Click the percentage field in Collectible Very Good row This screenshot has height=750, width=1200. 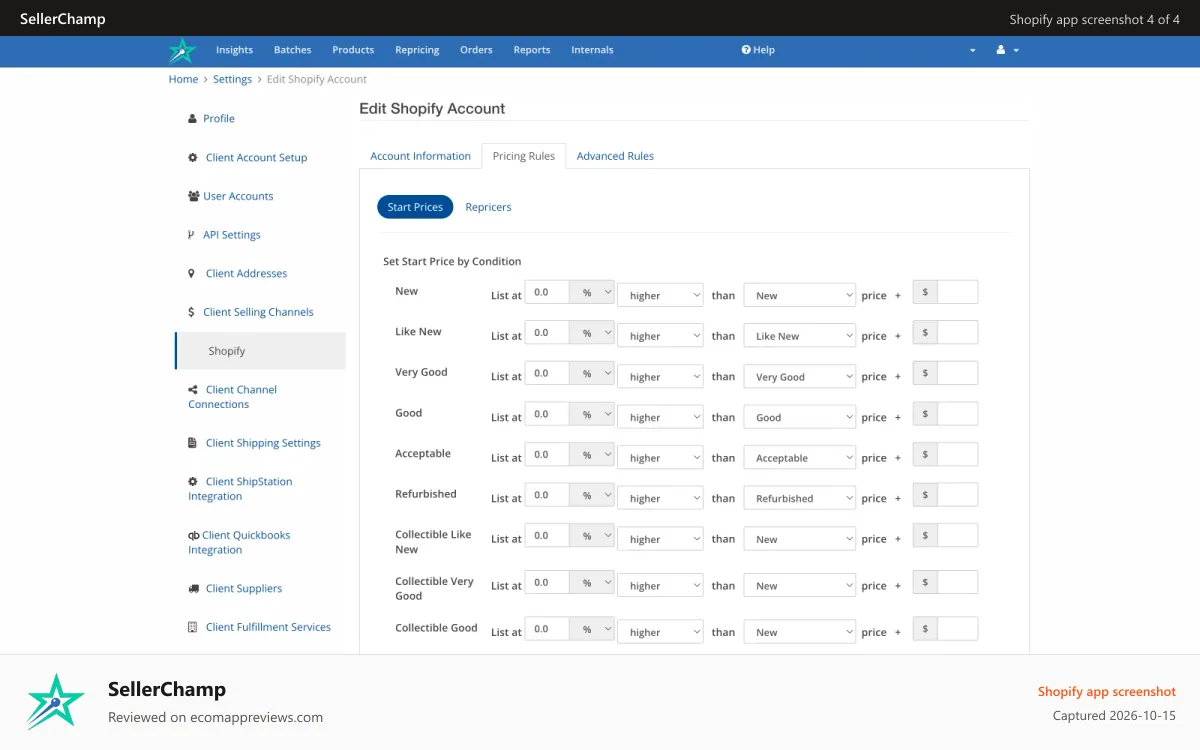(547, 582)
